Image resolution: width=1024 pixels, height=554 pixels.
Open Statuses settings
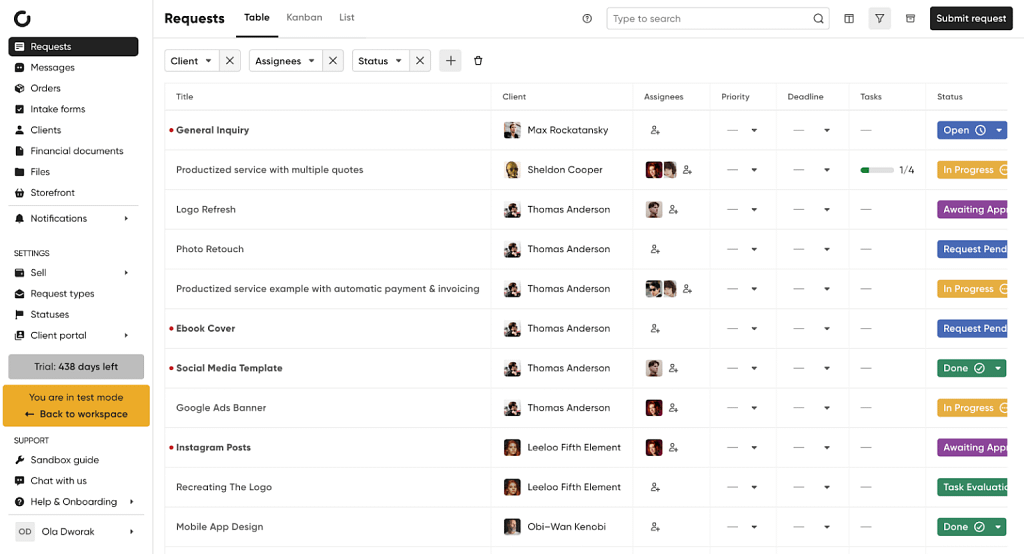click(x=49, y=315)
